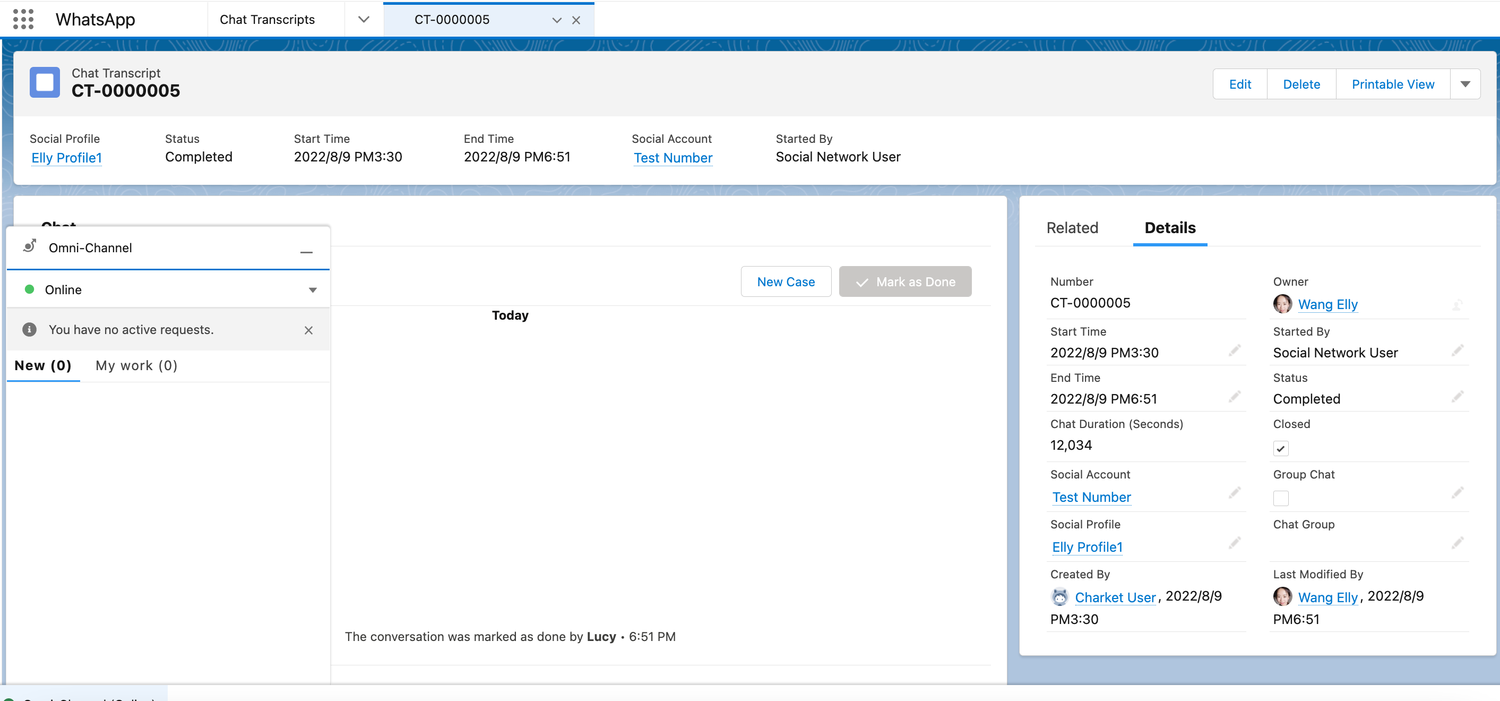Open Elly Profile1 link in header

coord(67,158)
